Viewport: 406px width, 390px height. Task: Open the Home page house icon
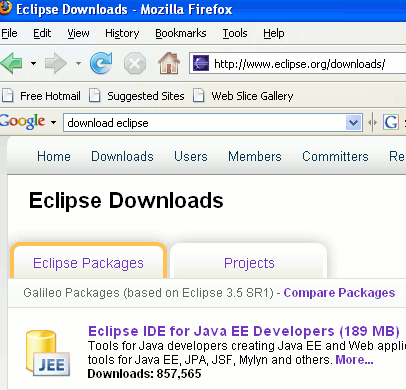click(169, 63)
